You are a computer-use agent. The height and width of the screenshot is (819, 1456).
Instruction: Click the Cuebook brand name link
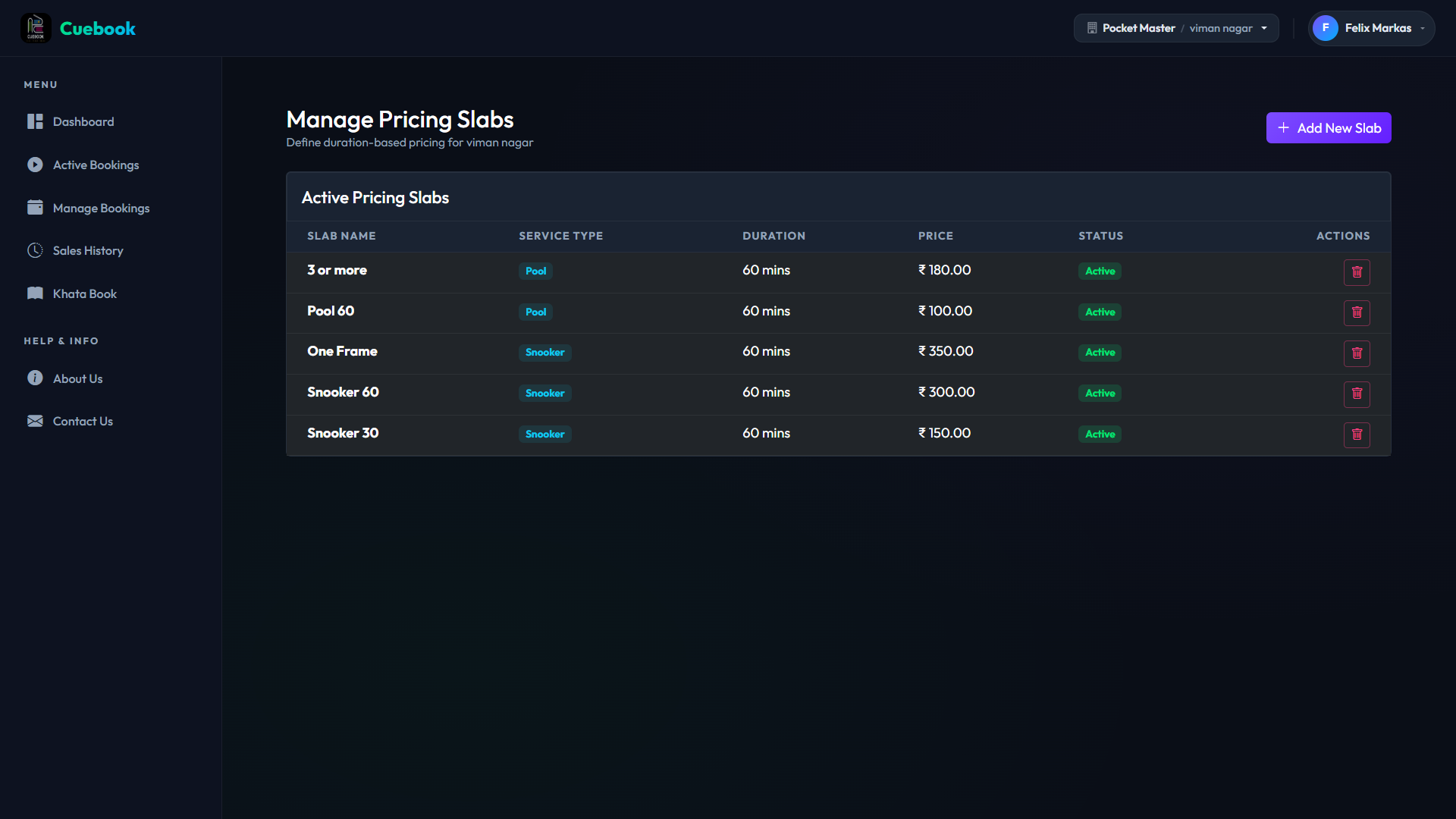(x=98, y=28)
